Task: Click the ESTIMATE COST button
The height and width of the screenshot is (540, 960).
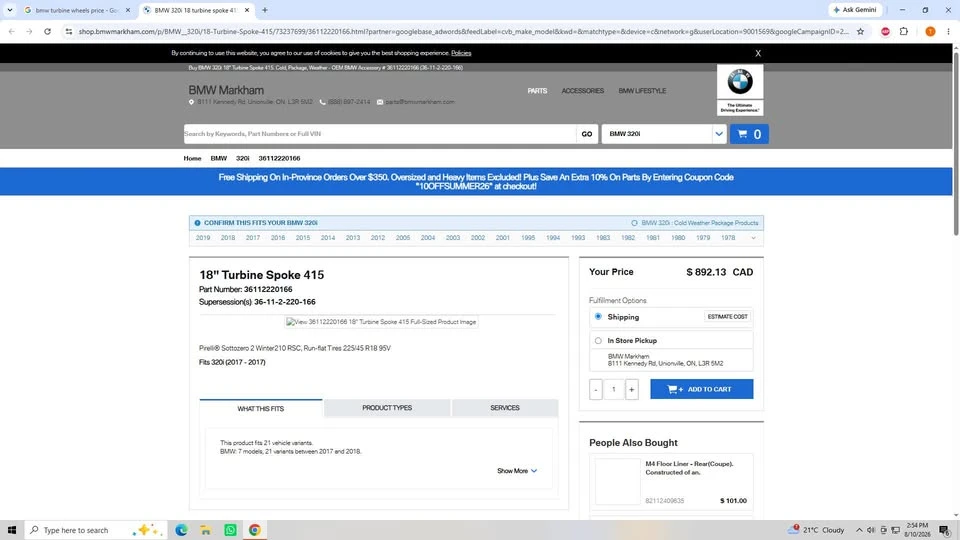Action: [727, 317]
